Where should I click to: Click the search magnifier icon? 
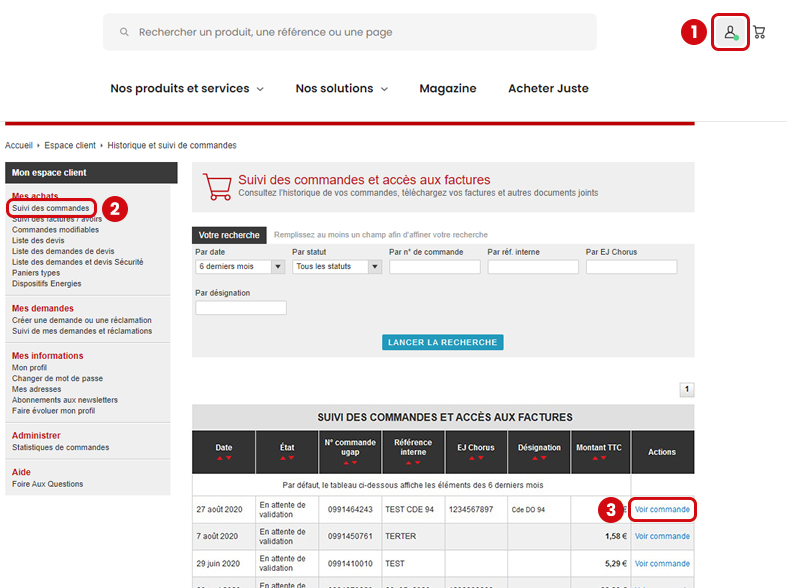[124, 32]
